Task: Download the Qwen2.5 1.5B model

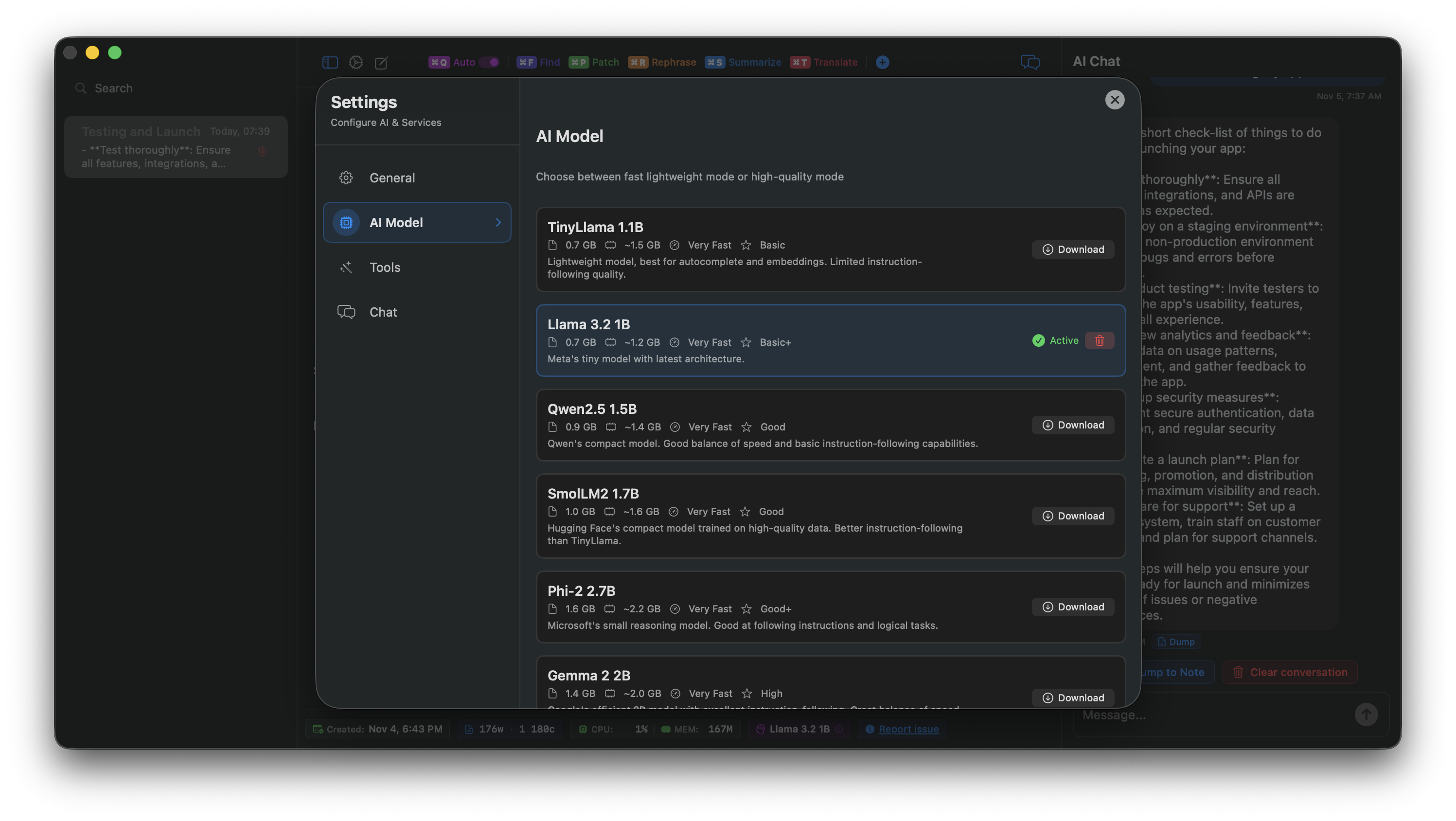Action: coord(1073,425)
